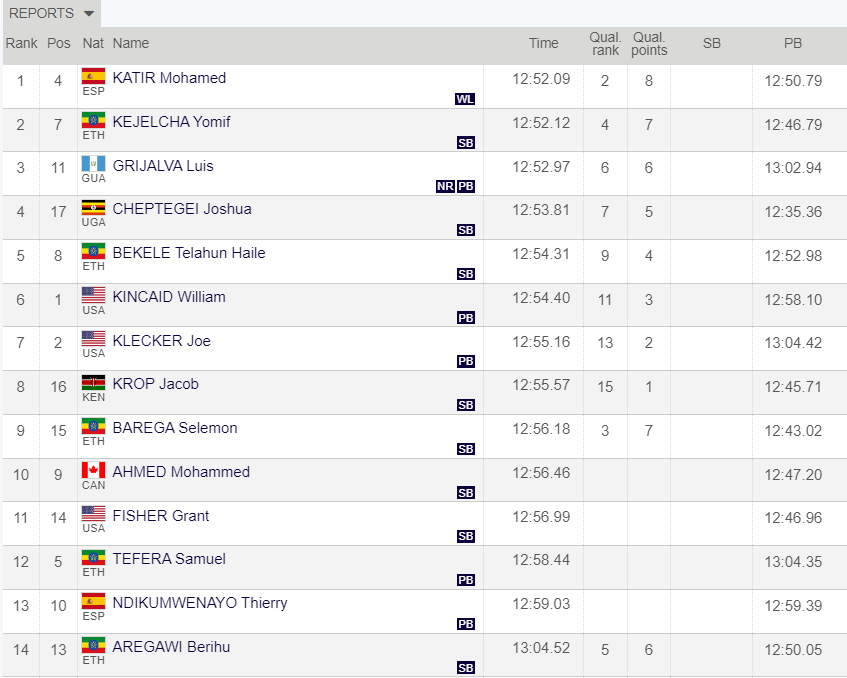Click the Qual. rank column header
This screenshot has height=678, width=847.
605,44
